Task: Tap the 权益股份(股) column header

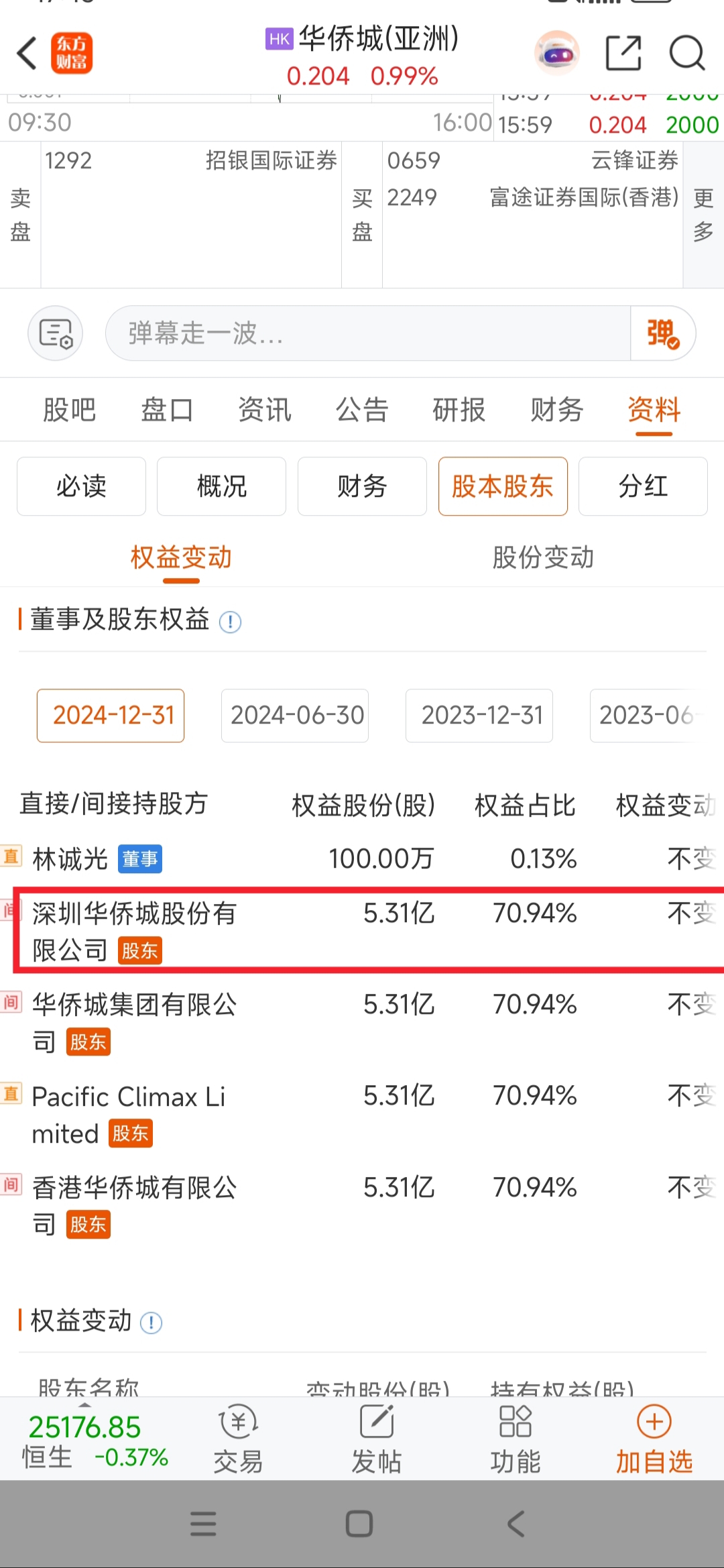Action: [364, 805]
